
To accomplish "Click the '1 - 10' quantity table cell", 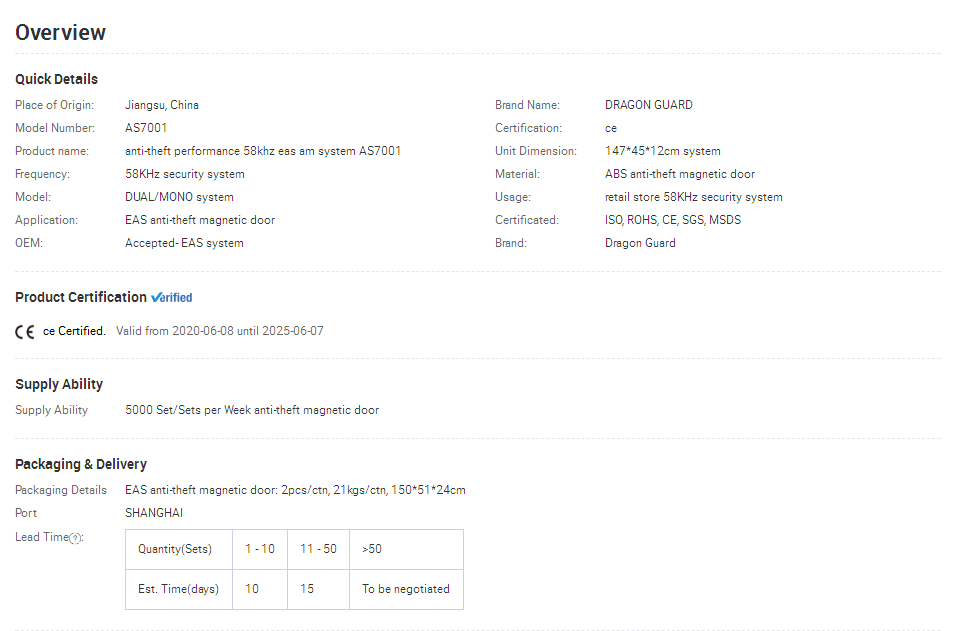I will (260, 549).
